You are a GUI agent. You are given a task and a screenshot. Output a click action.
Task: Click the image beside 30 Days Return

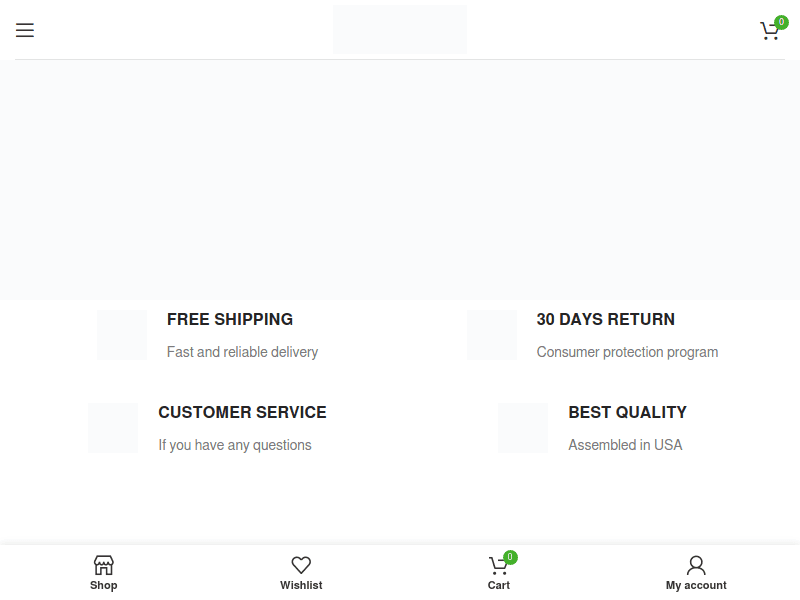pos(492,335)
